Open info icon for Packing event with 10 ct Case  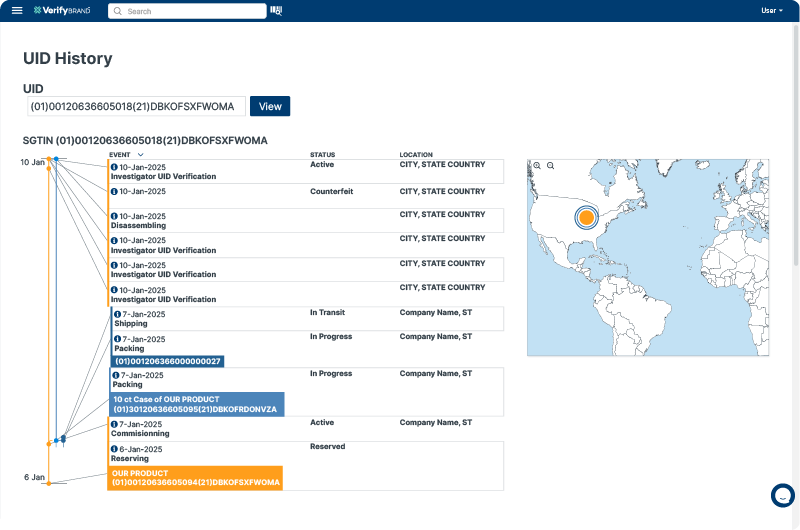click(x=116, y=375)
